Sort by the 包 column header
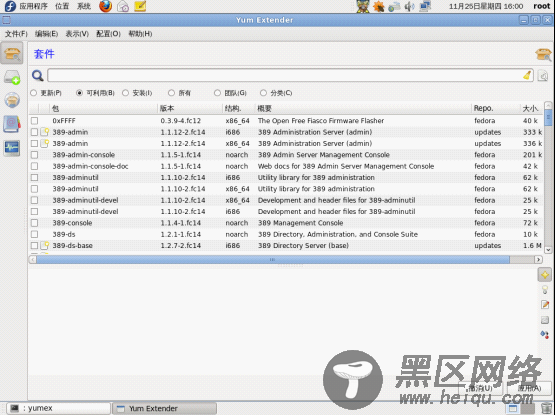555x415 pixels. tap(103, 108)
